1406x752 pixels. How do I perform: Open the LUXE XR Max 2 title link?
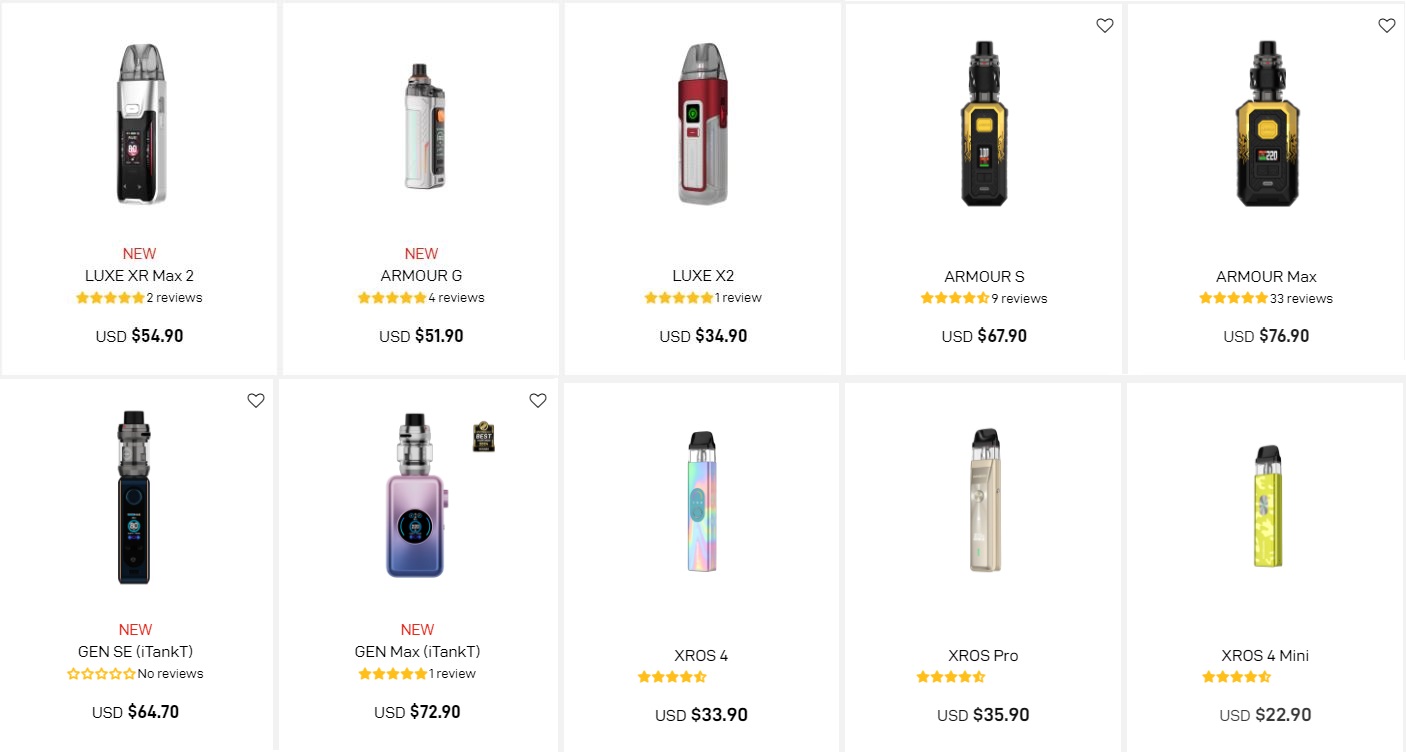139,276
